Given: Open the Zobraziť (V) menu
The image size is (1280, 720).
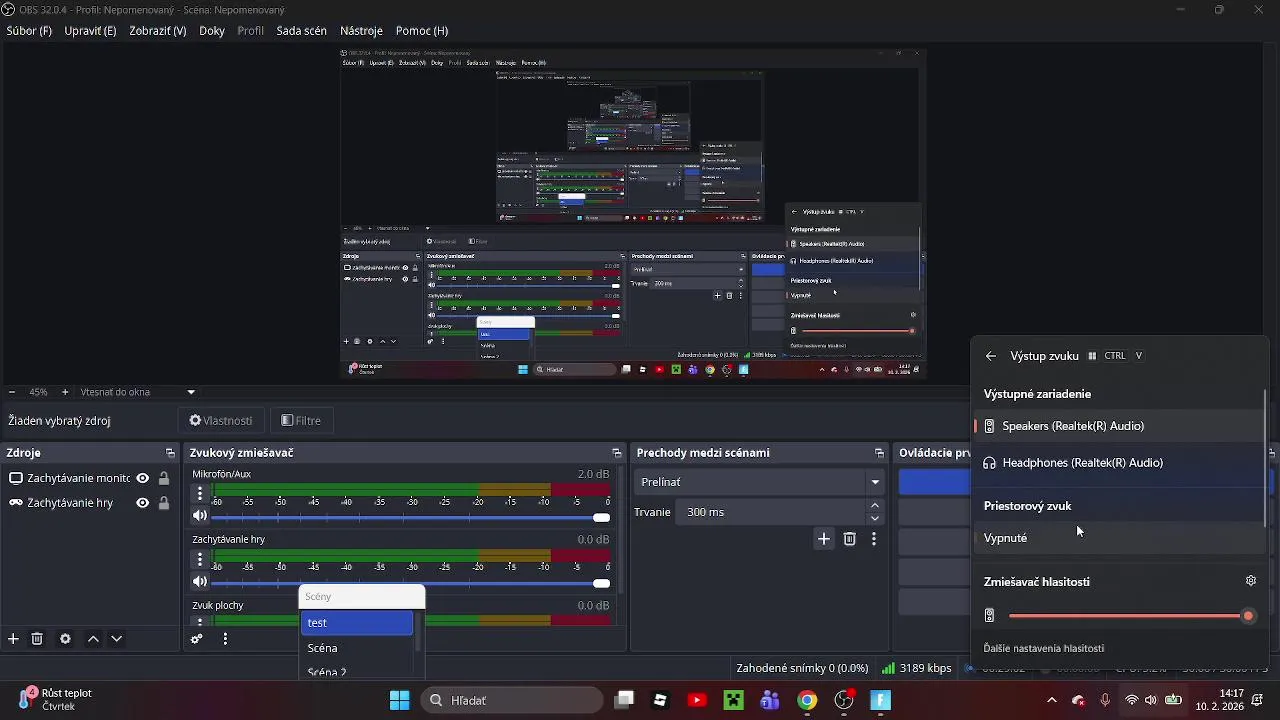Looking at the screenshot, I should tap(158, 31).
